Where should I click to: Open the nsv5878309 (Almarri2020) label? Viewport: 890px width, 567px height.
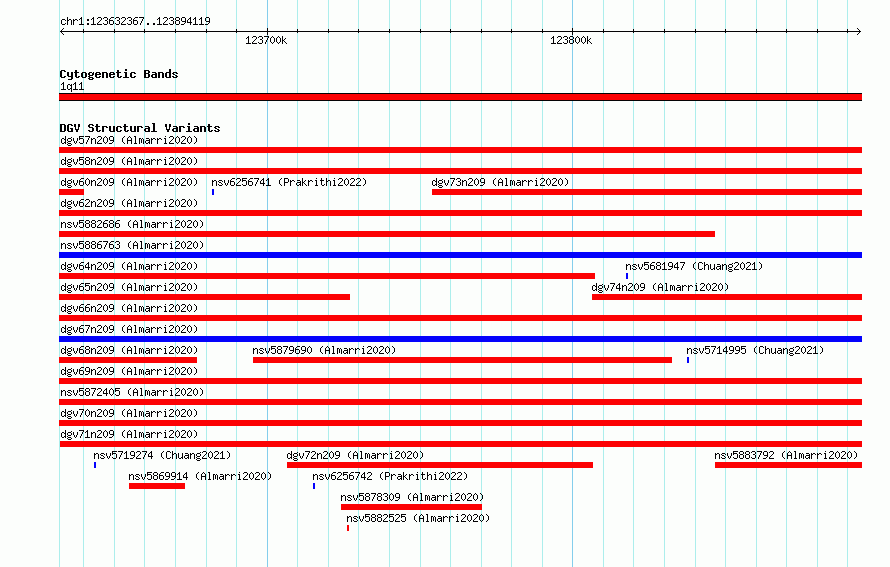pos(412,497)
